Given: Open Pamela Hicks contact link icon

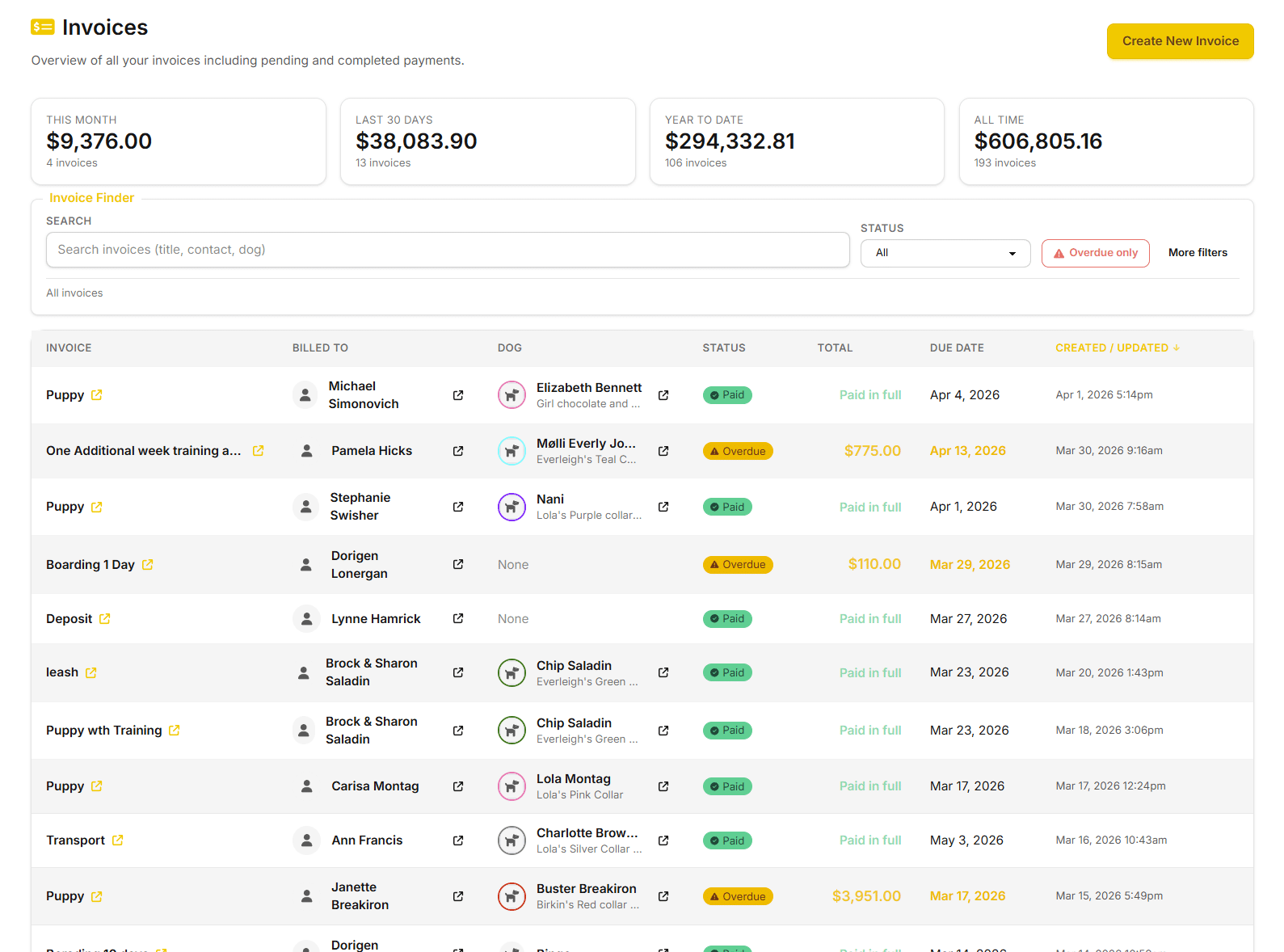Looking at the screenshot, I should click(x=458, y=451).
